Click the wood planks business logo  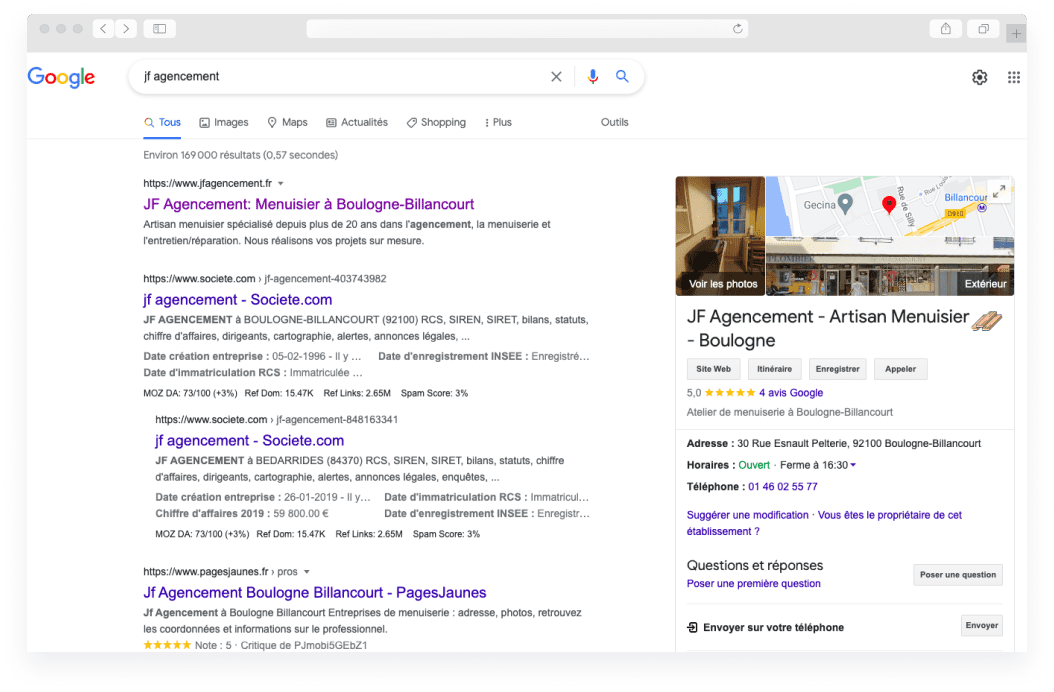(987, 321)
